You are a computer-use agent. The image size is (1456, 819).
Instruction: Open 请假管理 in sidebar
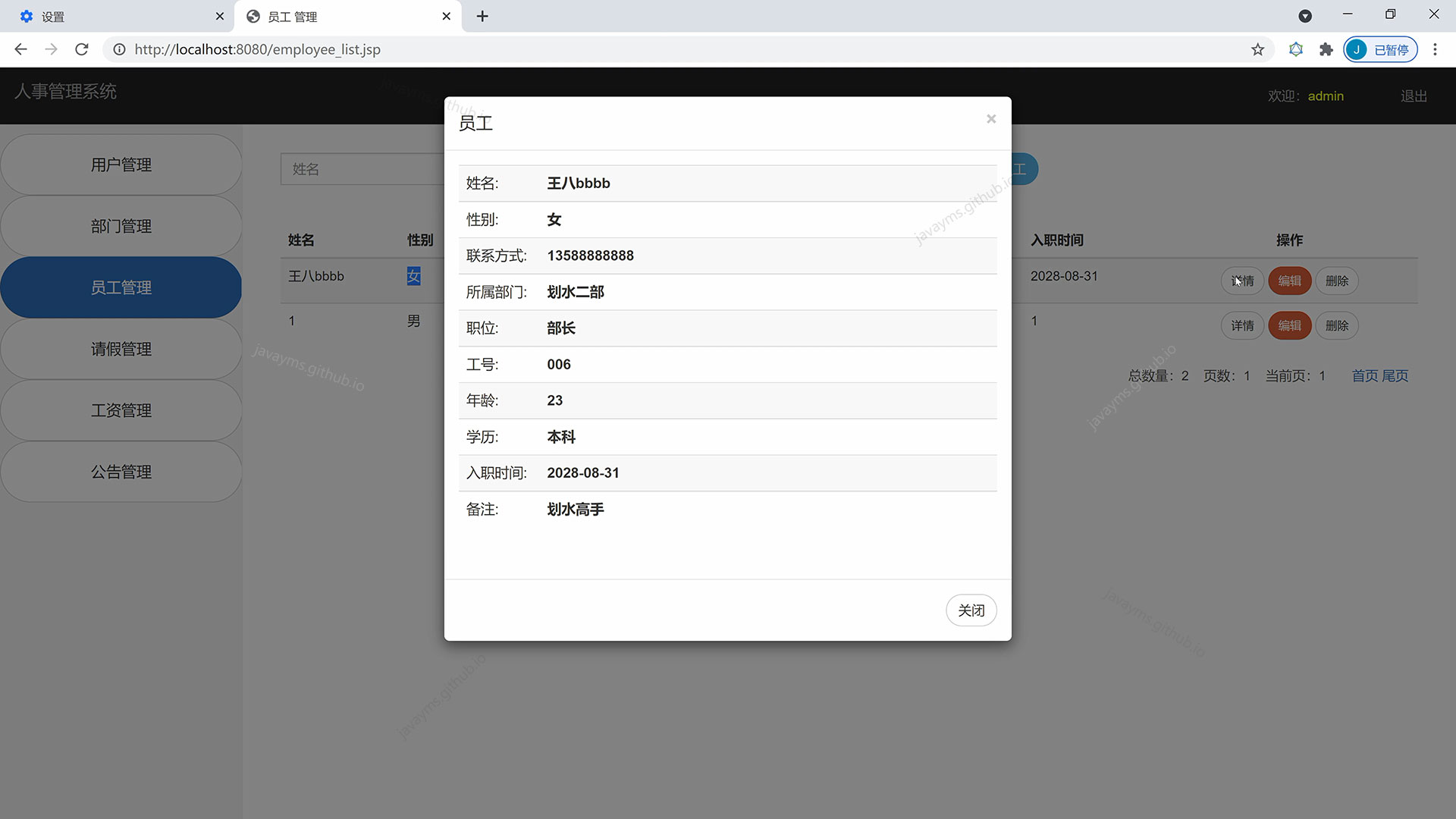tap(121, 349)
